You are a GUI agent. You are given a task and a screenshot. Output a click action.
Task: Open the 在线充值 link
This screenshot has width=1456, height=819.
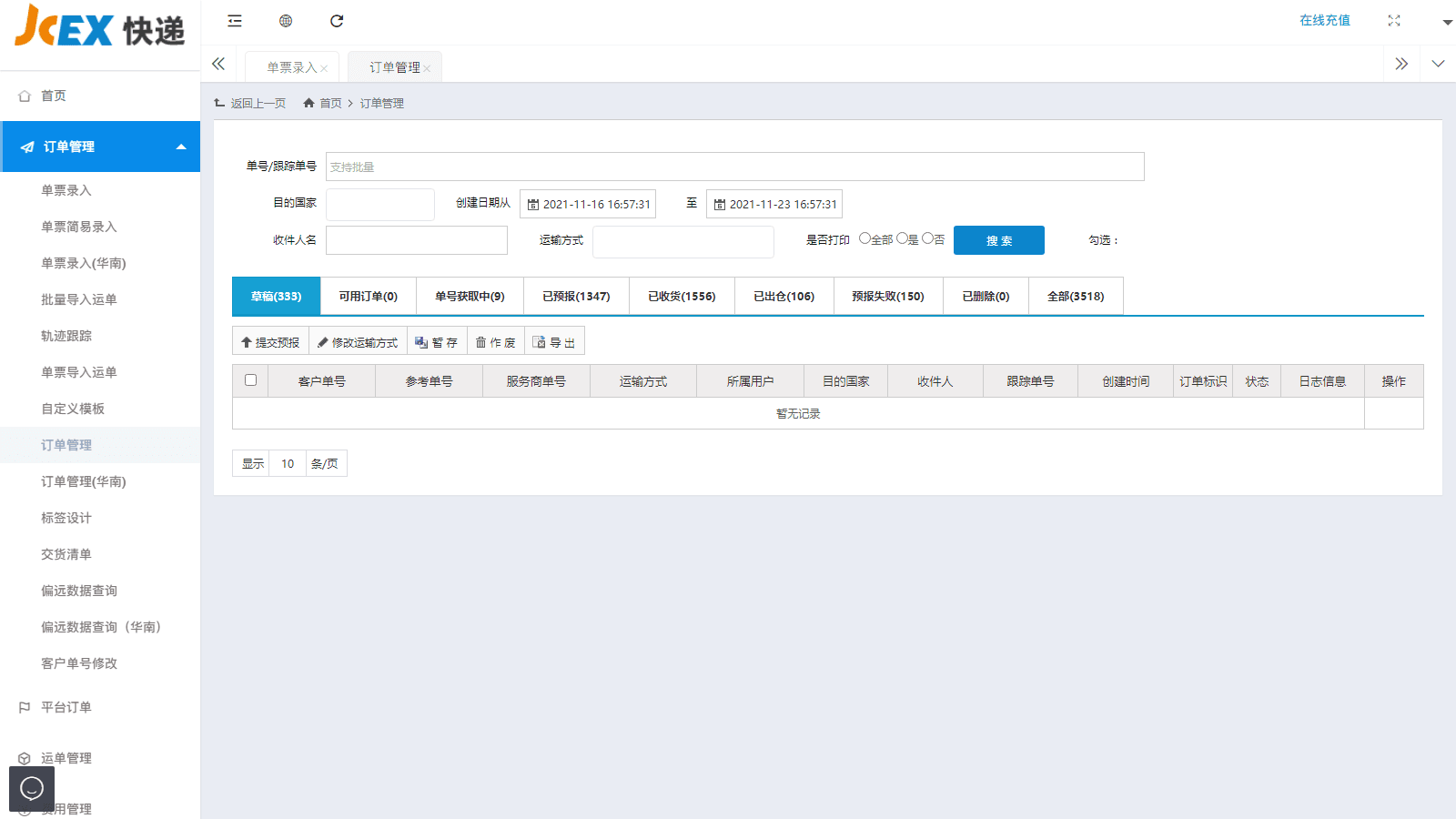pyautogui.click(x=1324, y=20)
